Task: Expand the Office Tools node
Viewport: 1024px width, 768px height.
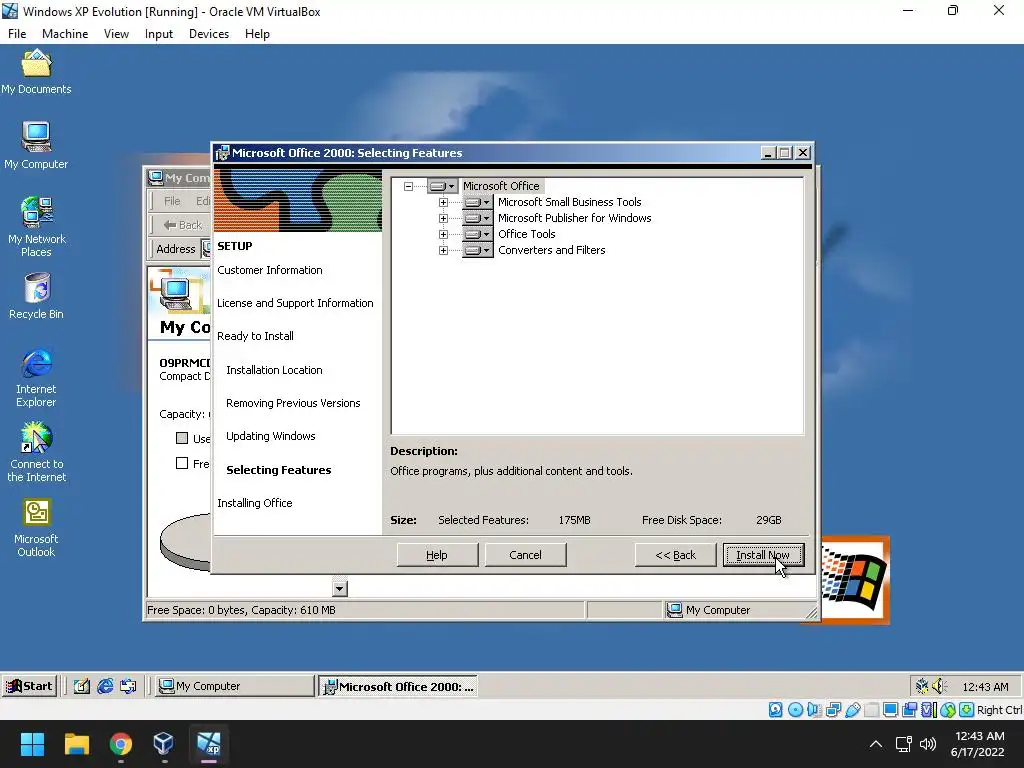Action: point(443,234)
